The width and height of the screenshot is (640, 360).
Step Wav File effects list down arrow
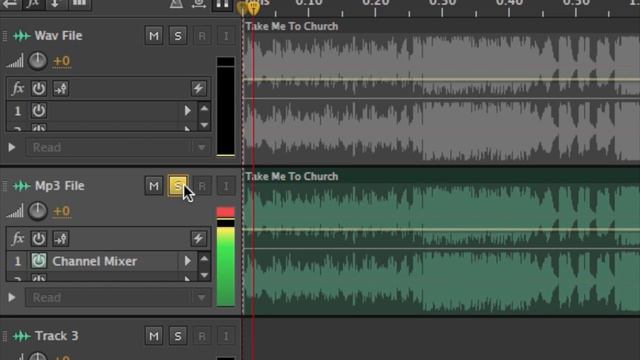[204, 124]
